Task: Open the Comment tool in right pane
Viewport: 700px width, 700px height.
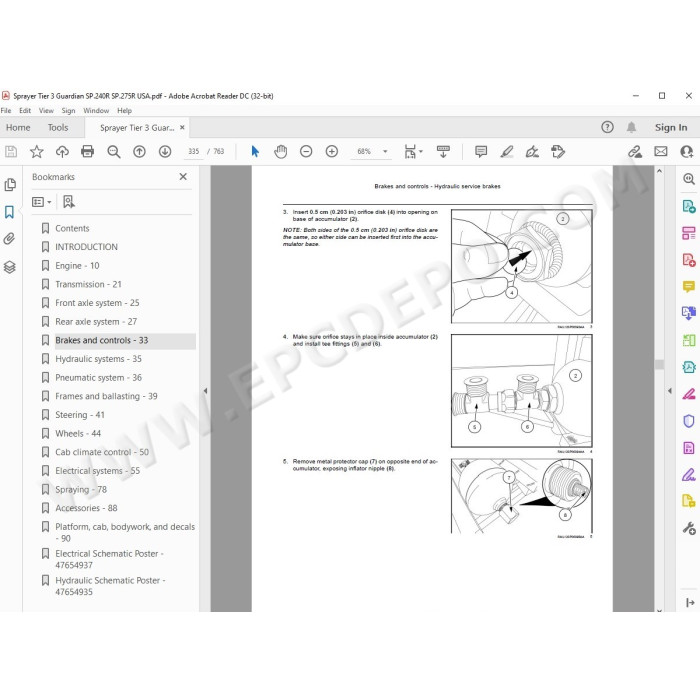Action: click(x=689, y=286)
